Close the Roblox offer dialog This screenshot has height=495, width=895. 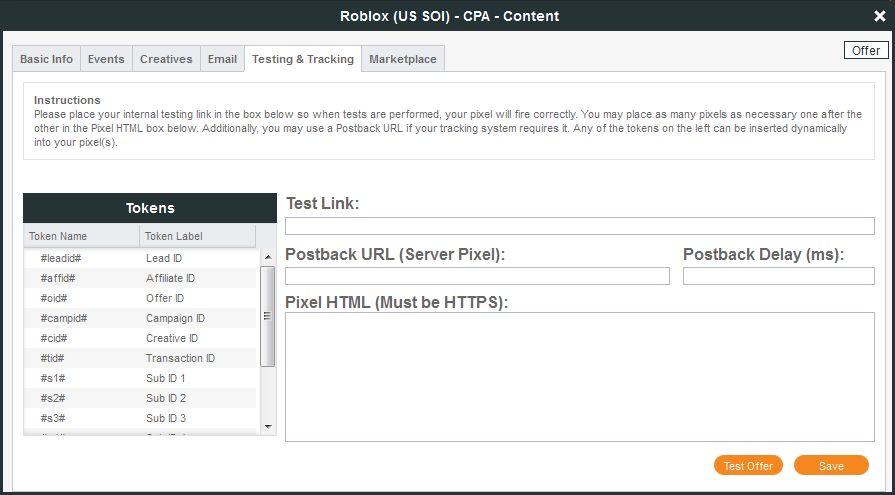pos(879,16)
